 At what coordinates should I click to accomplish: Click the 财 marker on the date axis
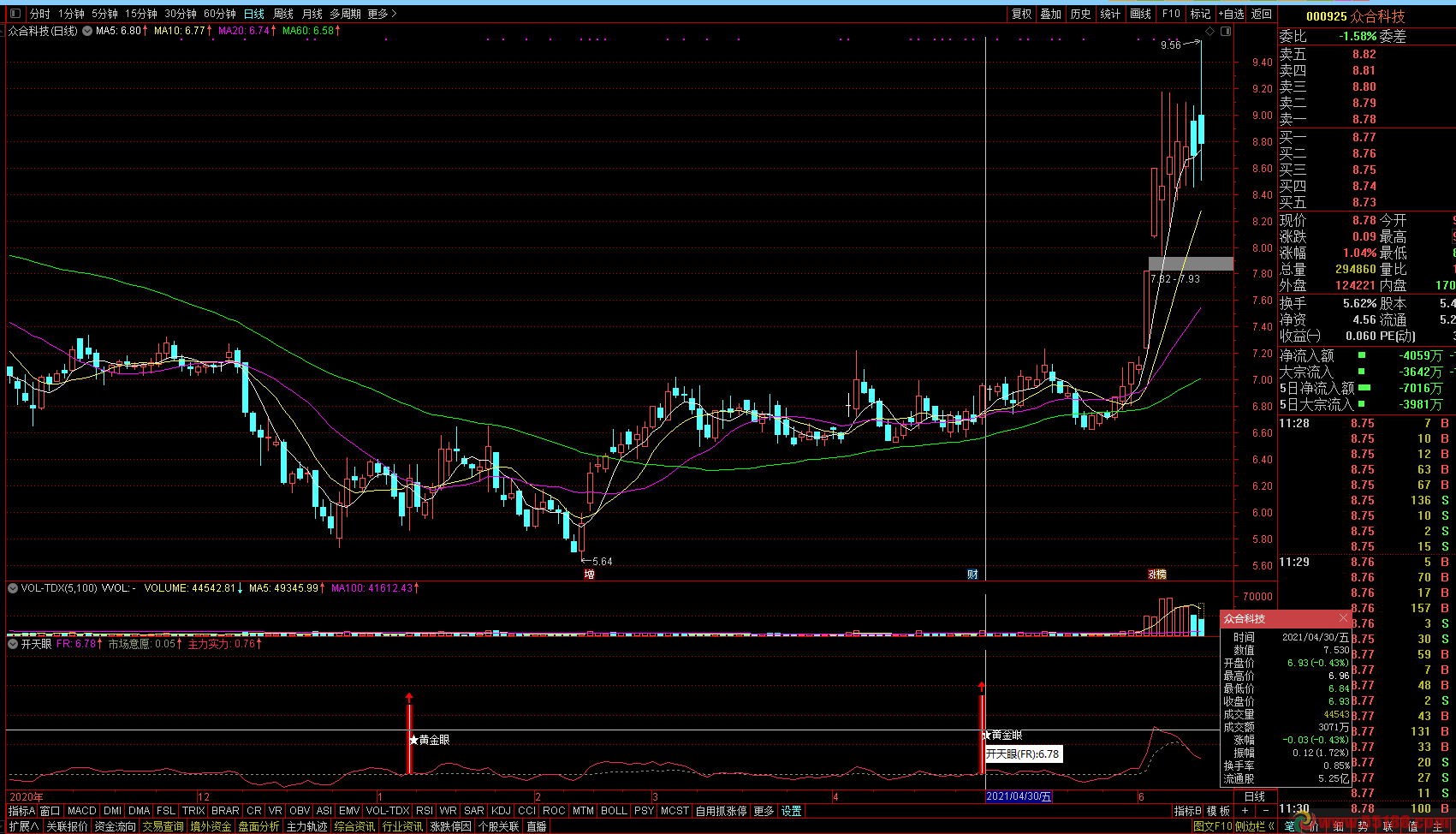(x=972, y=575)
